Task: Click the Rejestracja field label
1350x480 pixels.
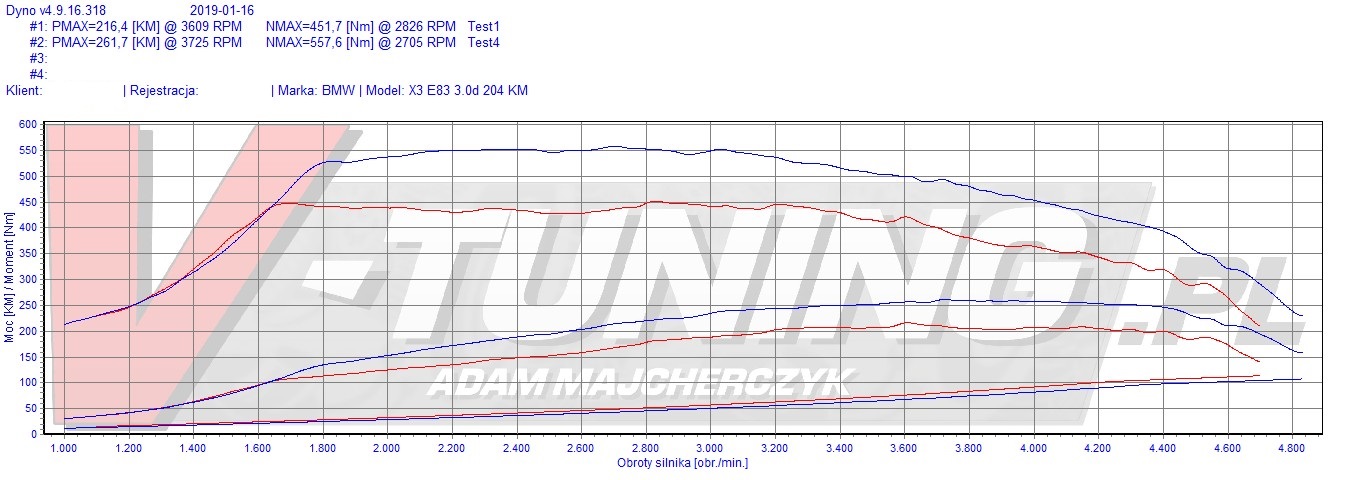Action: click(164, 91)
